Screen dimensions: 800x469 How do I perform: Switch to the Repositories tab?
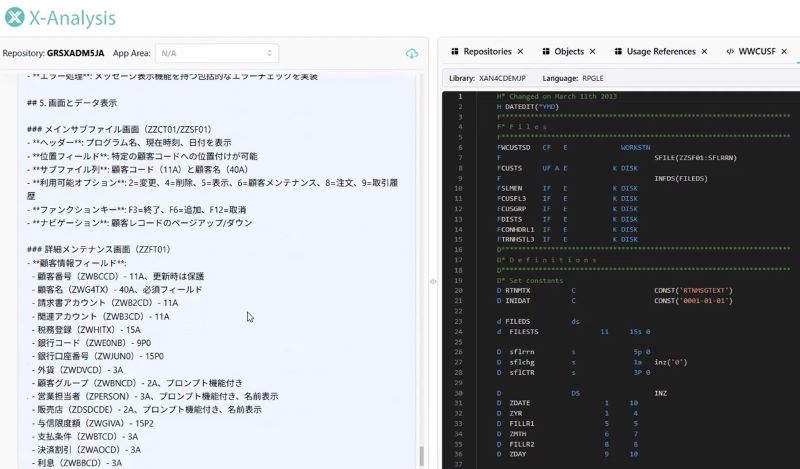tap(487, 52)
